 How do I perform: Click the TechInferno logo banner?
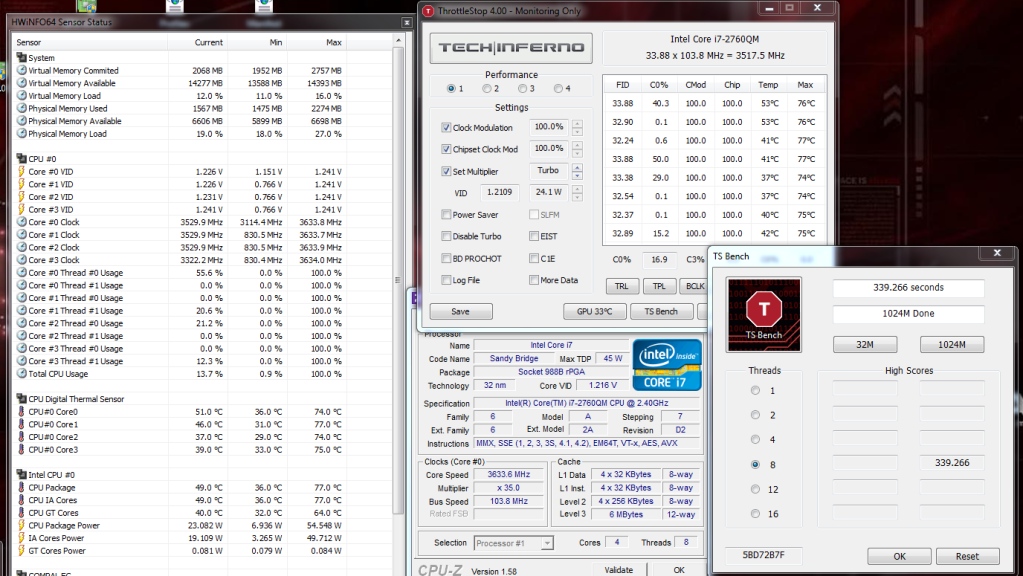[x=510, y=48]
